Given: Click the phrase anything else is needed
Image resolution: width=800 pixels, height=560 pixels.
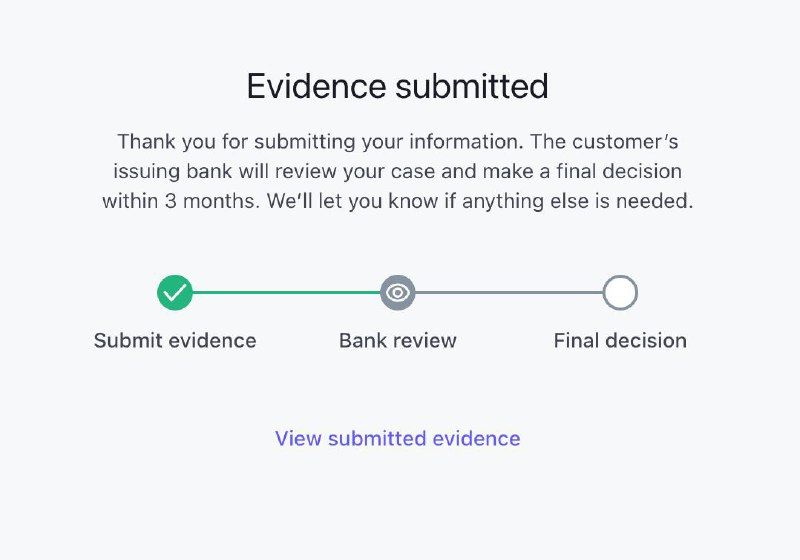Looking at the screenshot, I should pyautogui.click(x=578, y=201).
